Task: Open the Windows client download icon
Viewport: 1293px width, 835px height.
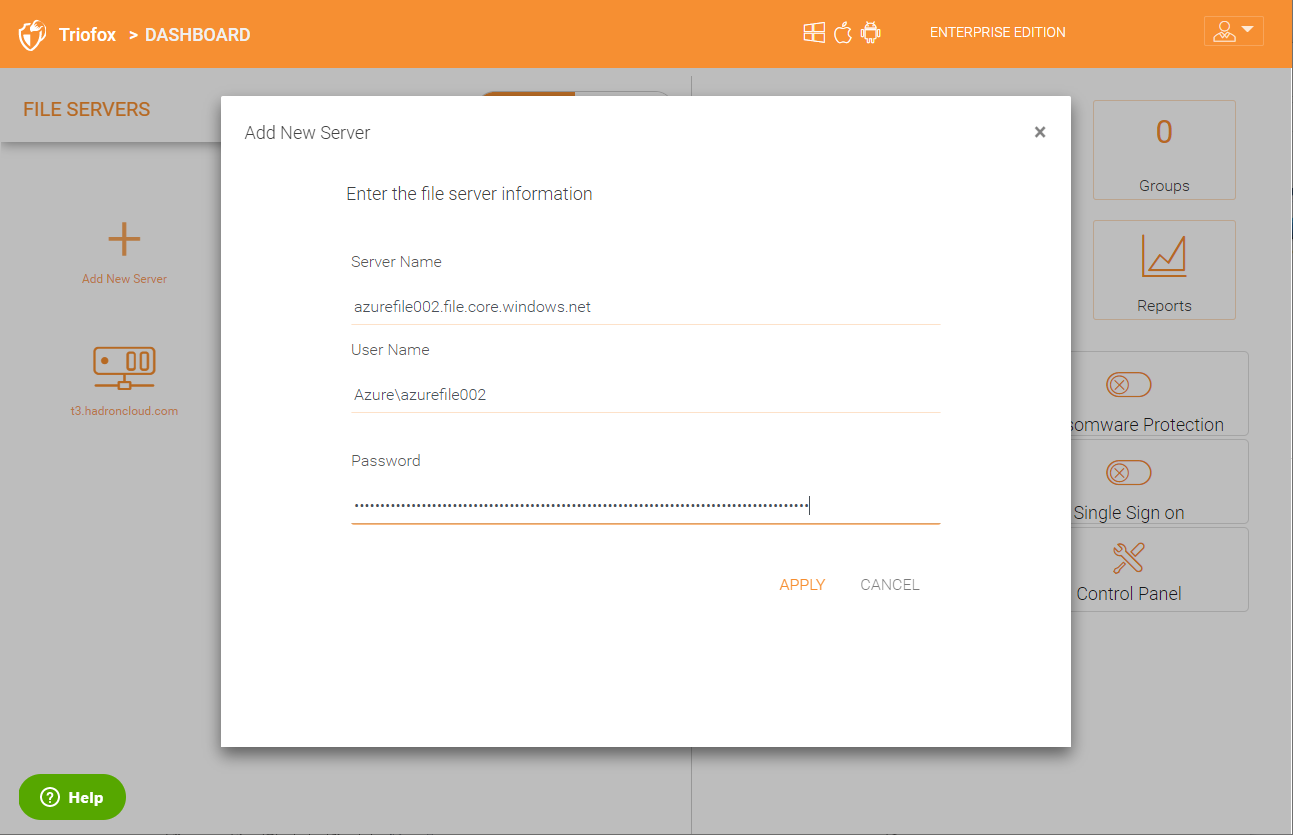Action: tap(814, 33)
